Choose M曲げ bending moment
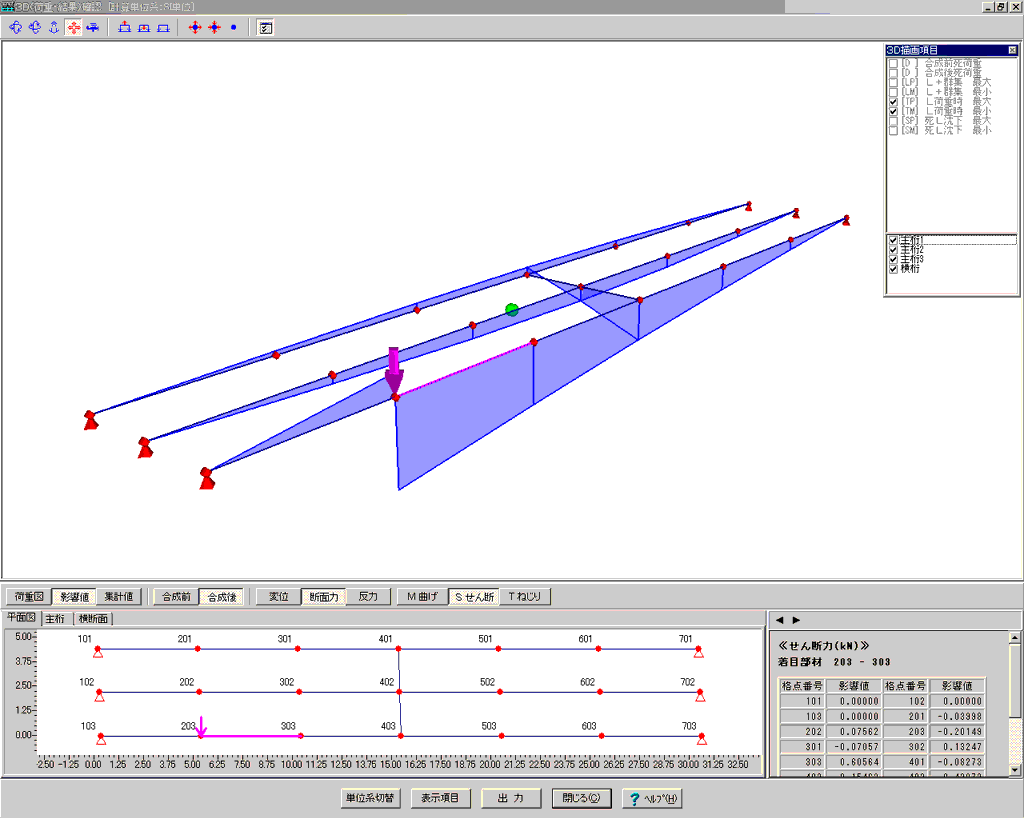This screenshot has height=819, width=1024. coord(423,596)
